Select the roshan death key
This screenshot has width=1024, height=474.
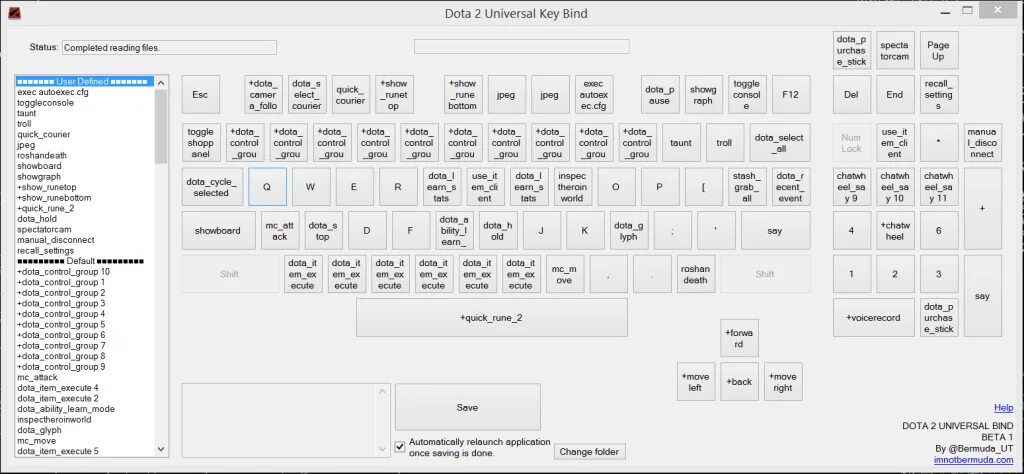696,274
